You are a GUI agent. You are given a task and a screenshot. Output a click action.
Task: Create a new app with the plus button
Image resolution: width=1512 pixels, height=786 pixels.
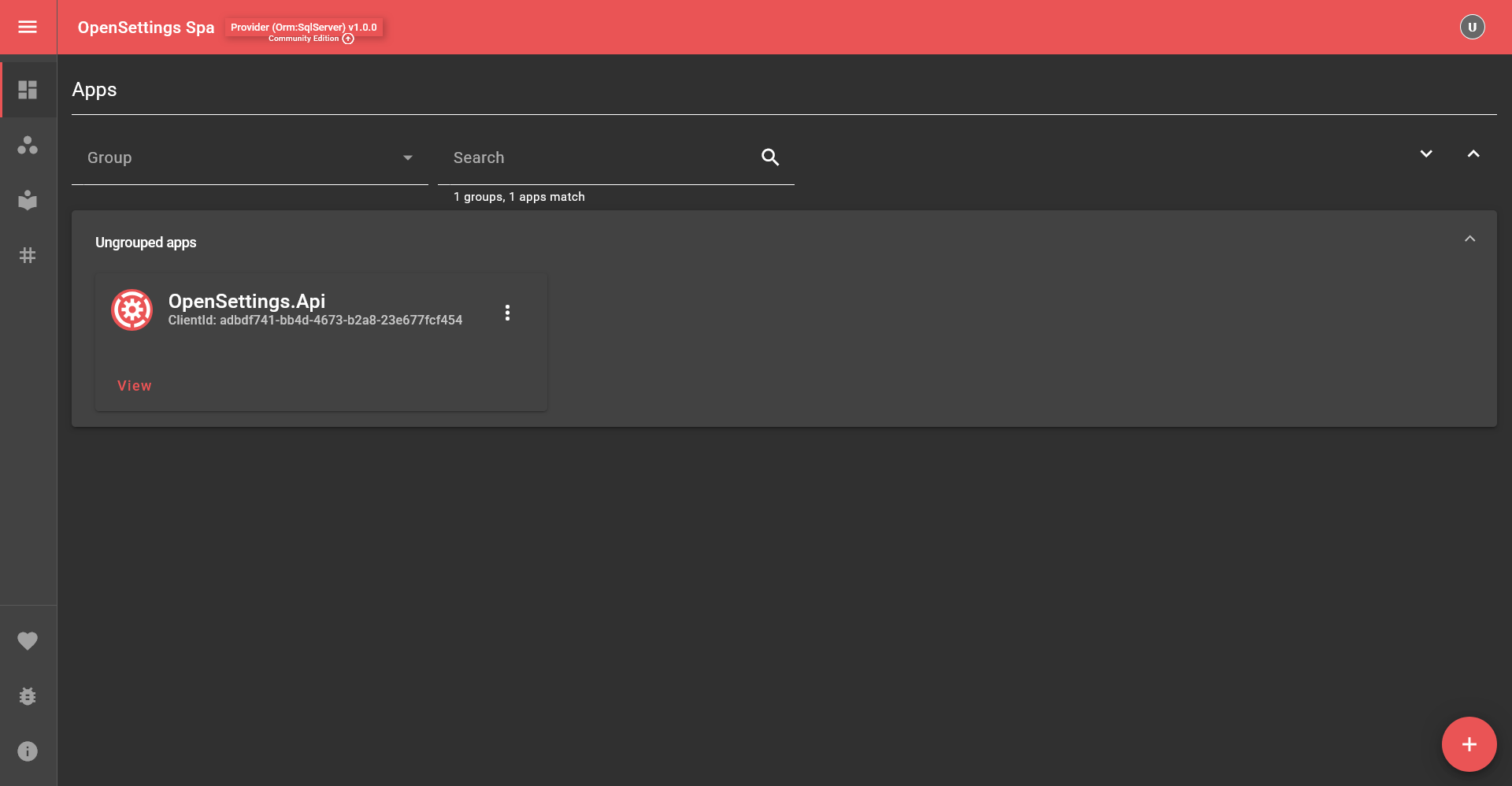click(x=1469, y=743)
